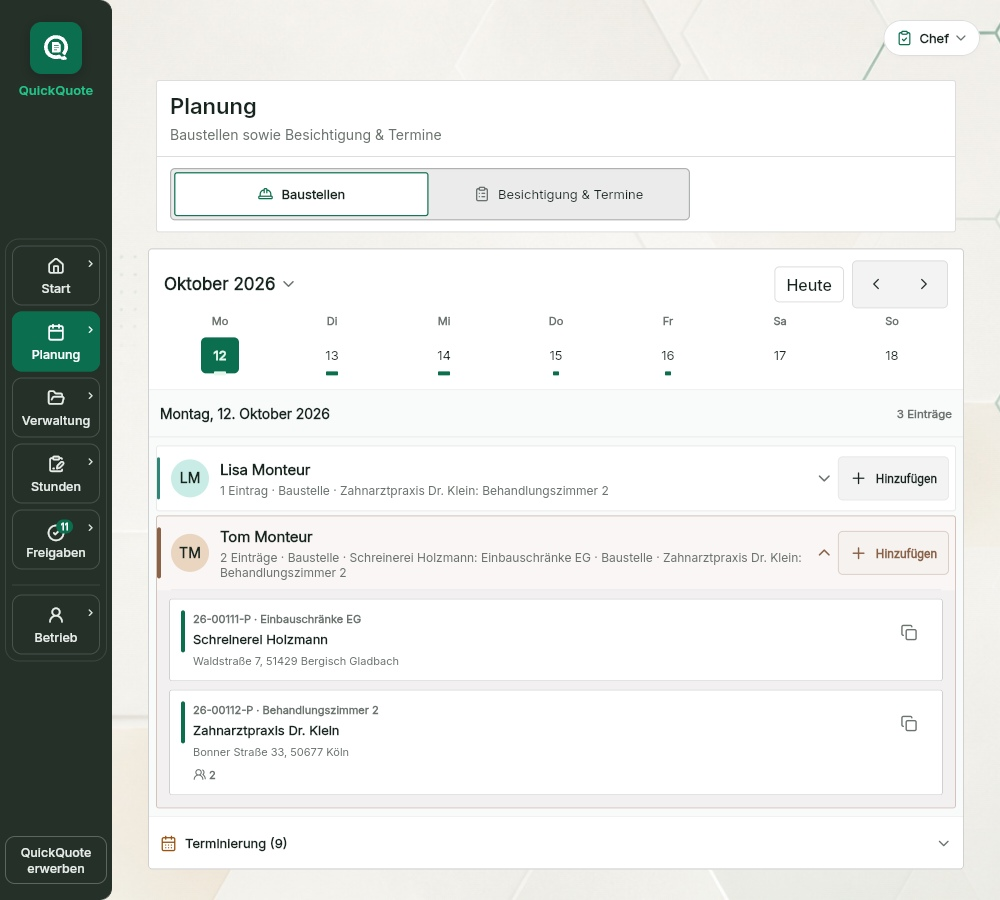1000x900 pixels.
Task: Open the Oktober 2026 month picker
Action: click(229, 284)
